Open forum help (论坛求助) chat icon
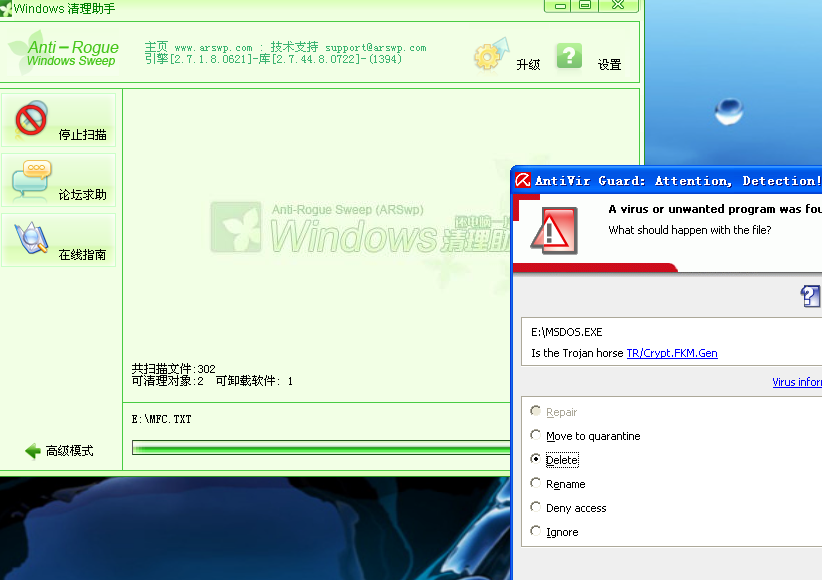This screenshot has height=580, width=822. click(31, 178)
